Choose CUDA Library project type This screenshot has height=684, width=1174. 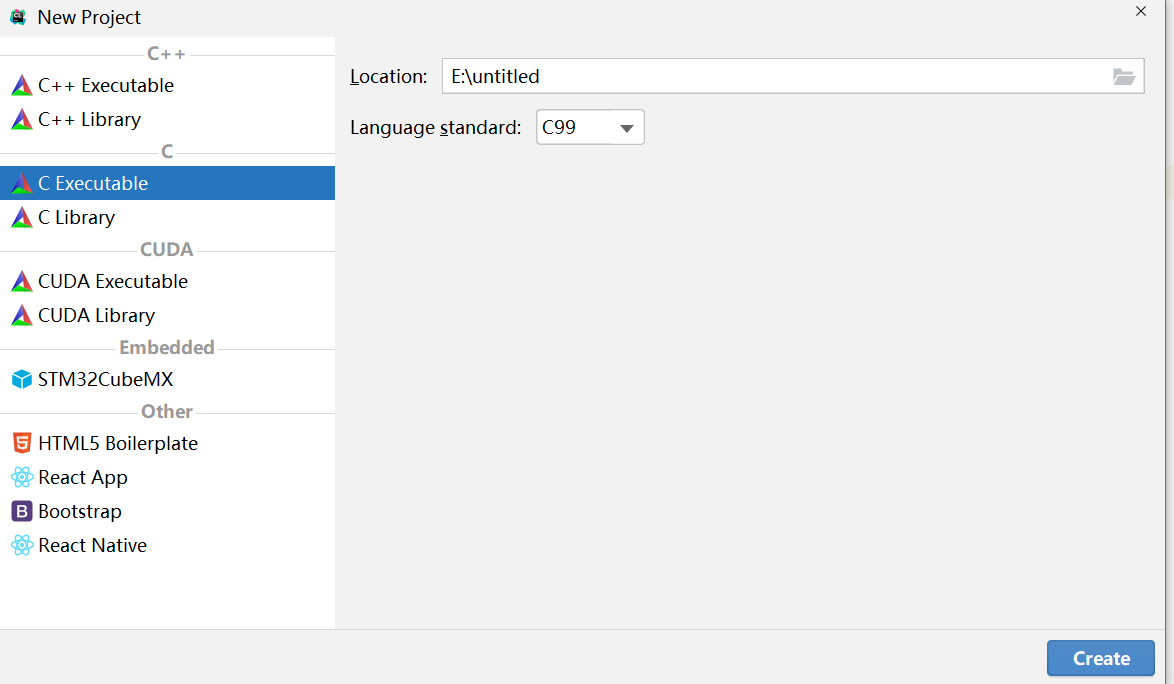[96, 316]
